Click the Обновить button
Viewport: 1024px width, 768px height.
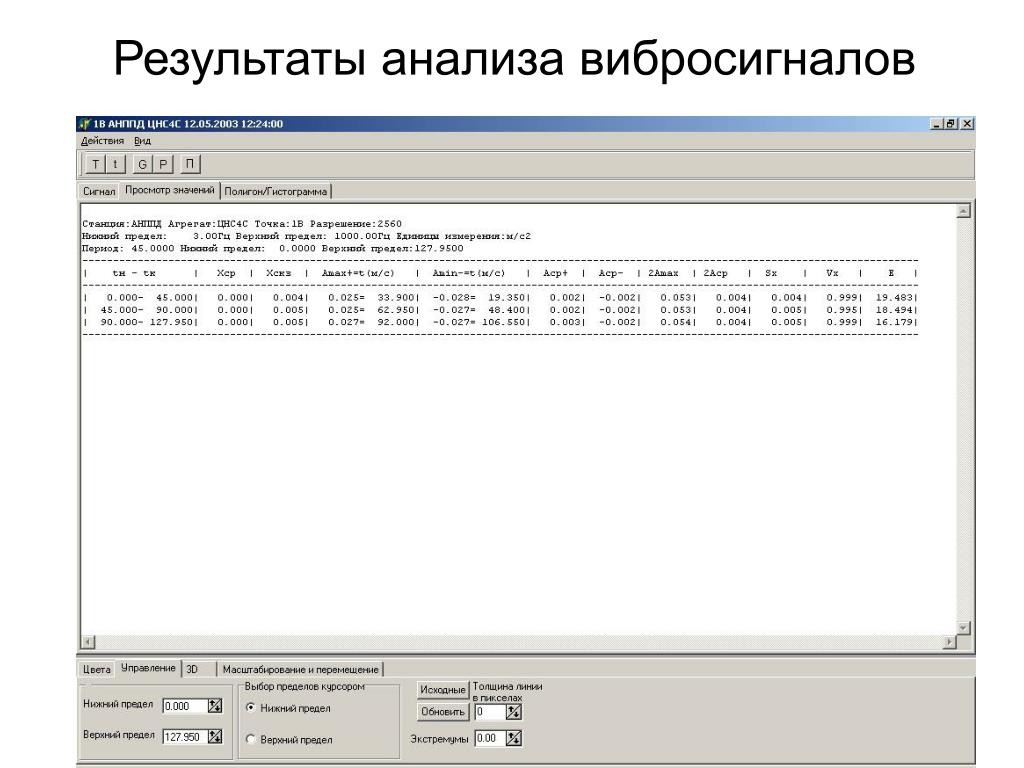click(x=443, y=712)
